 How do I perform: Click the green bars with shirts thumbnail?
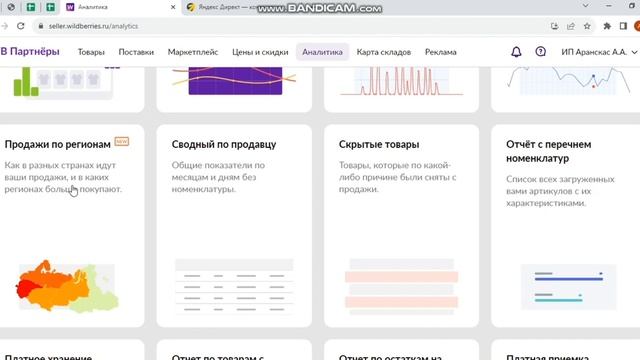coord(63,83)
